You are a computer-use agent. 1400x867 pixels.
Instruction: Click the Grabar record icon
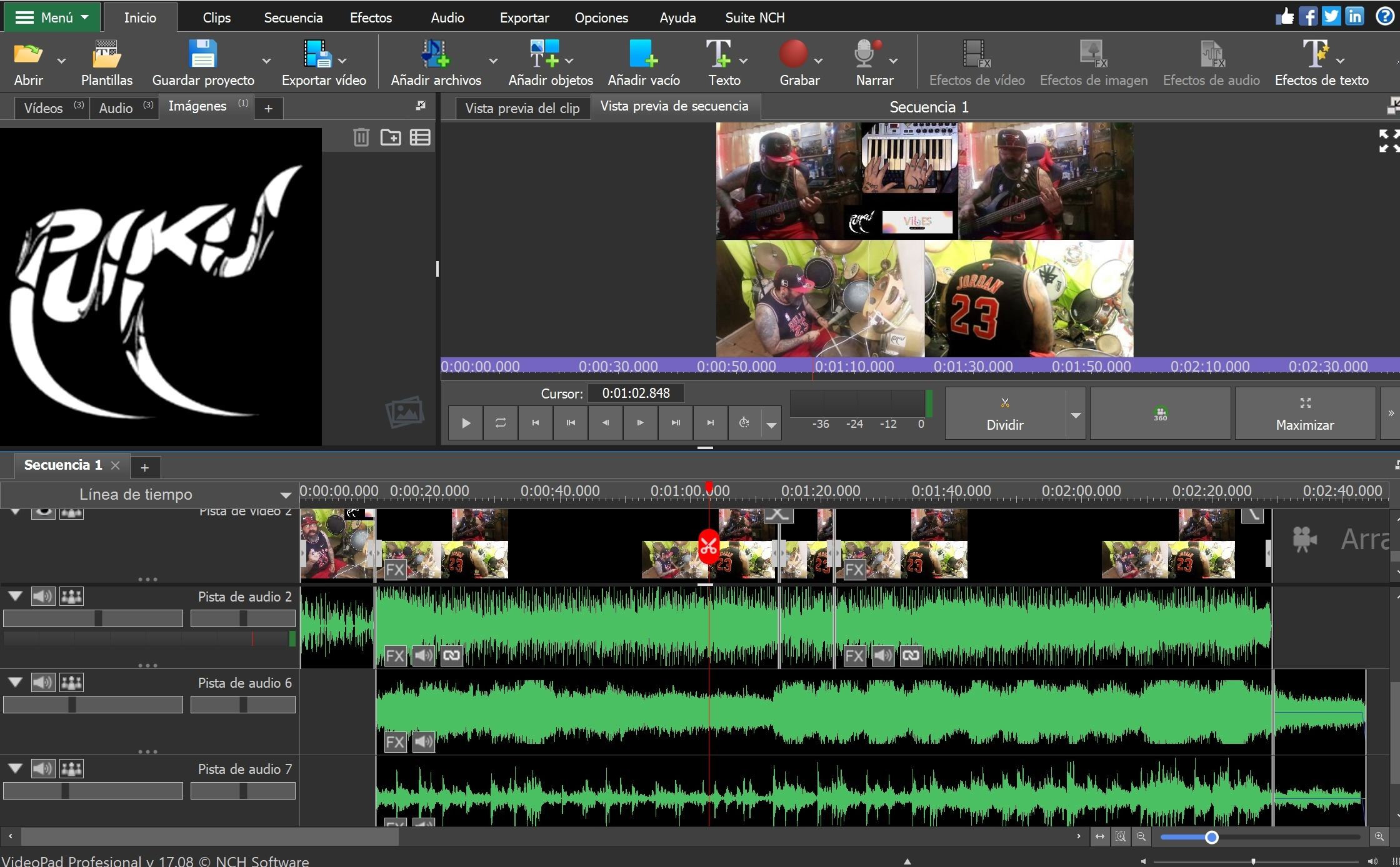[x=792, y=54]
